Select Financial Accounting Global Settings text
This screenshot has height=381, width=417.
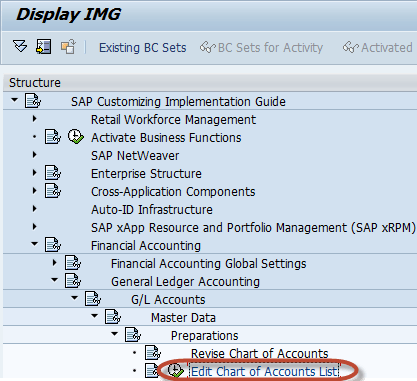(x=209, y=263)
